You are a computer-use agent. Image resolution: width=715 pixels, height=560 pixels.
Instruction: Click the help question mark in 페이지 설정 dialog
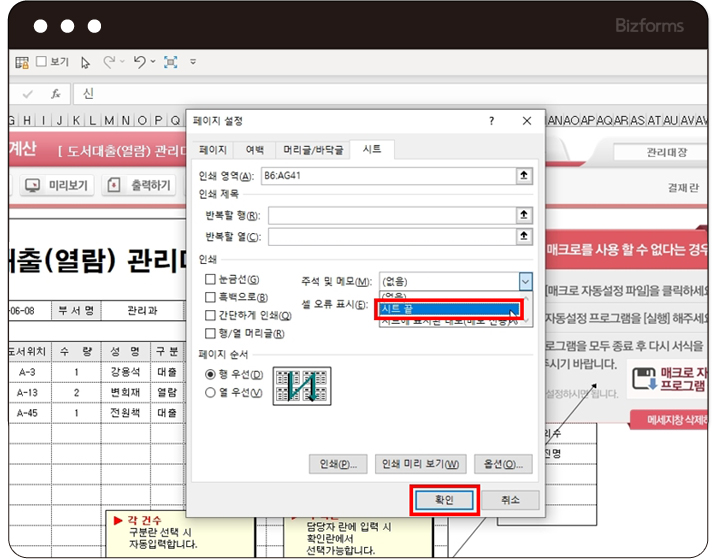point(491,121)
